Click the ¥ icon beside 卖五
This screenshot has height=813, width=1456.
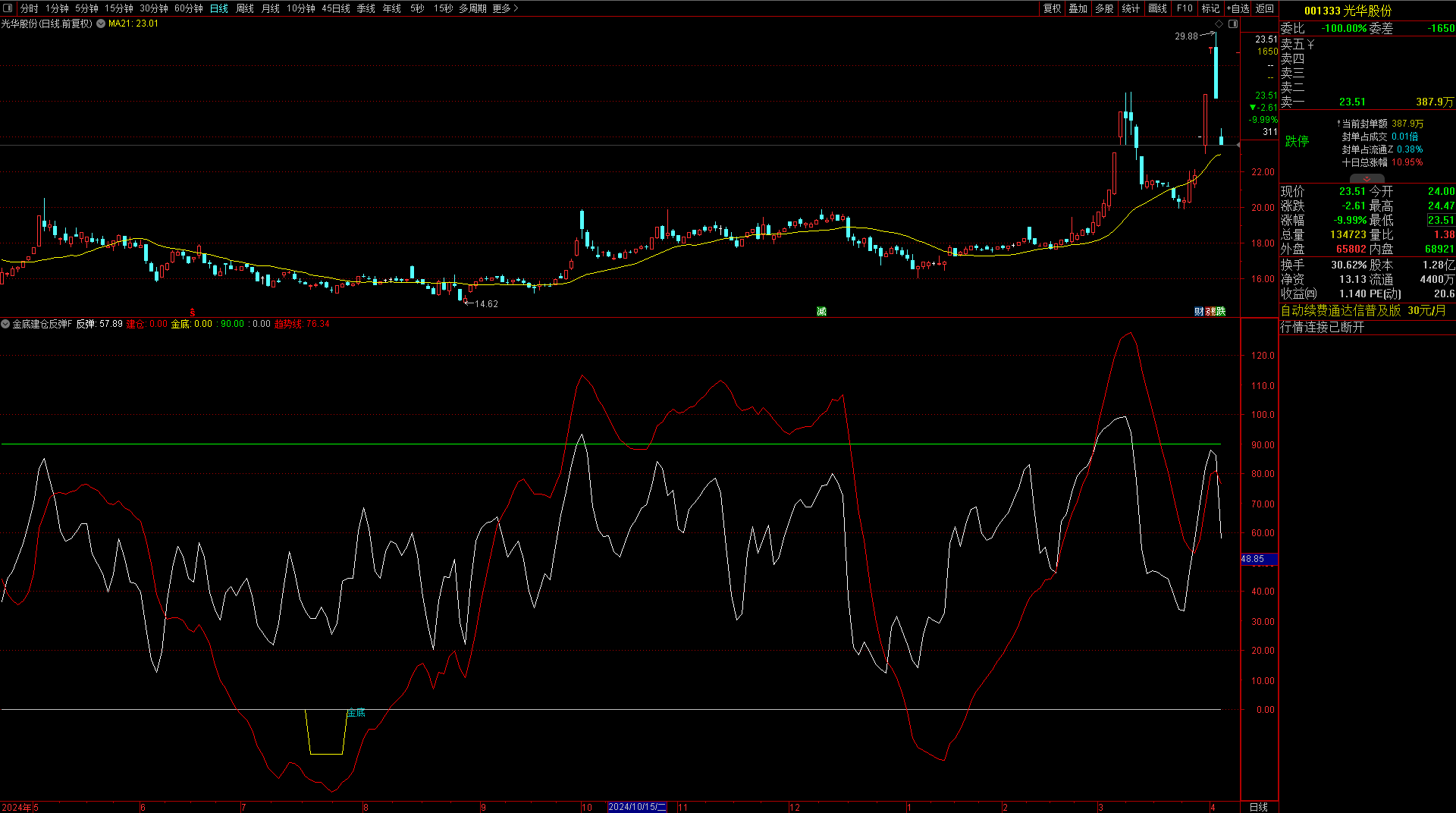coord(1310,45)
